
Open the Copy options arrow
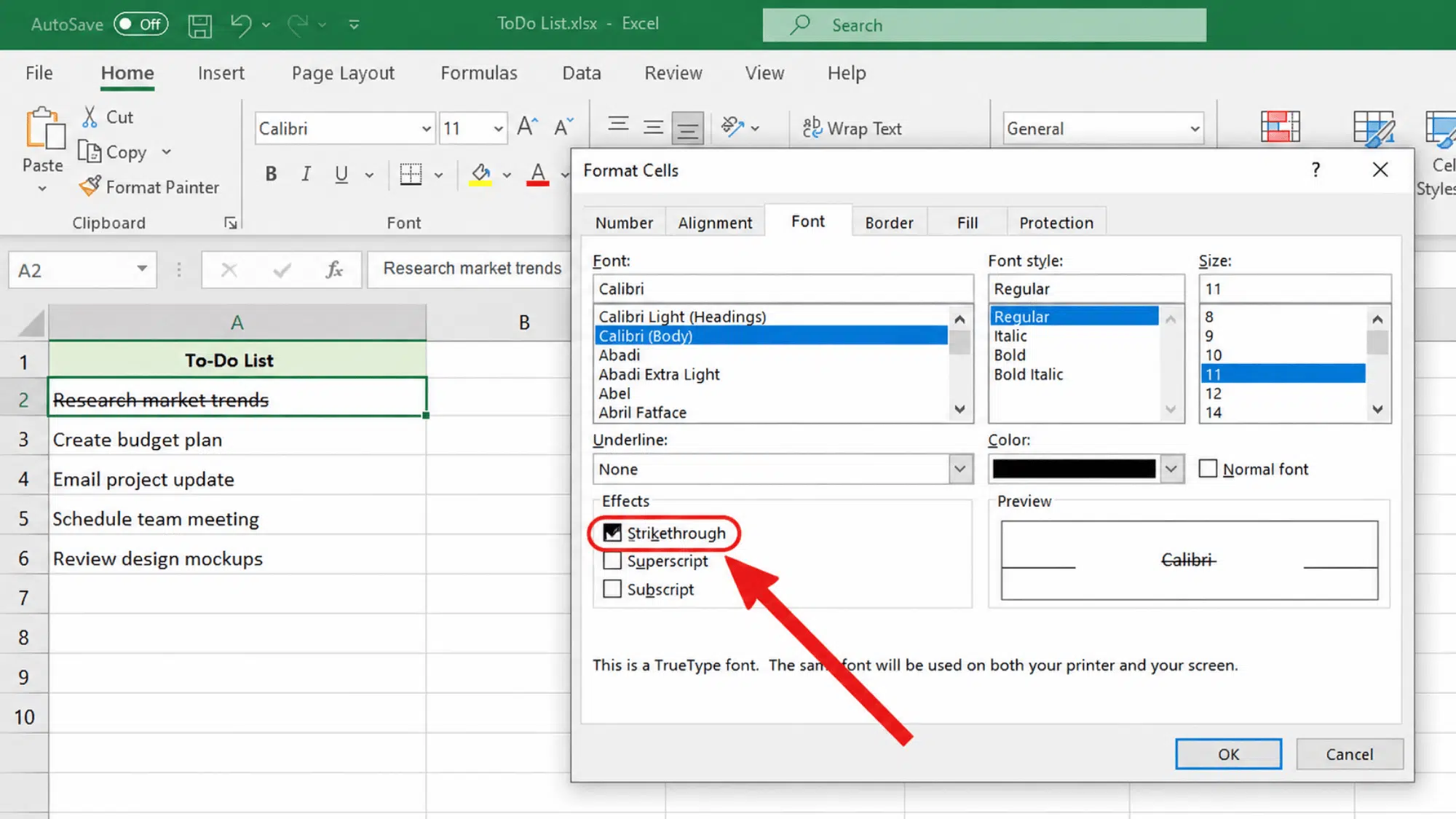167,152
